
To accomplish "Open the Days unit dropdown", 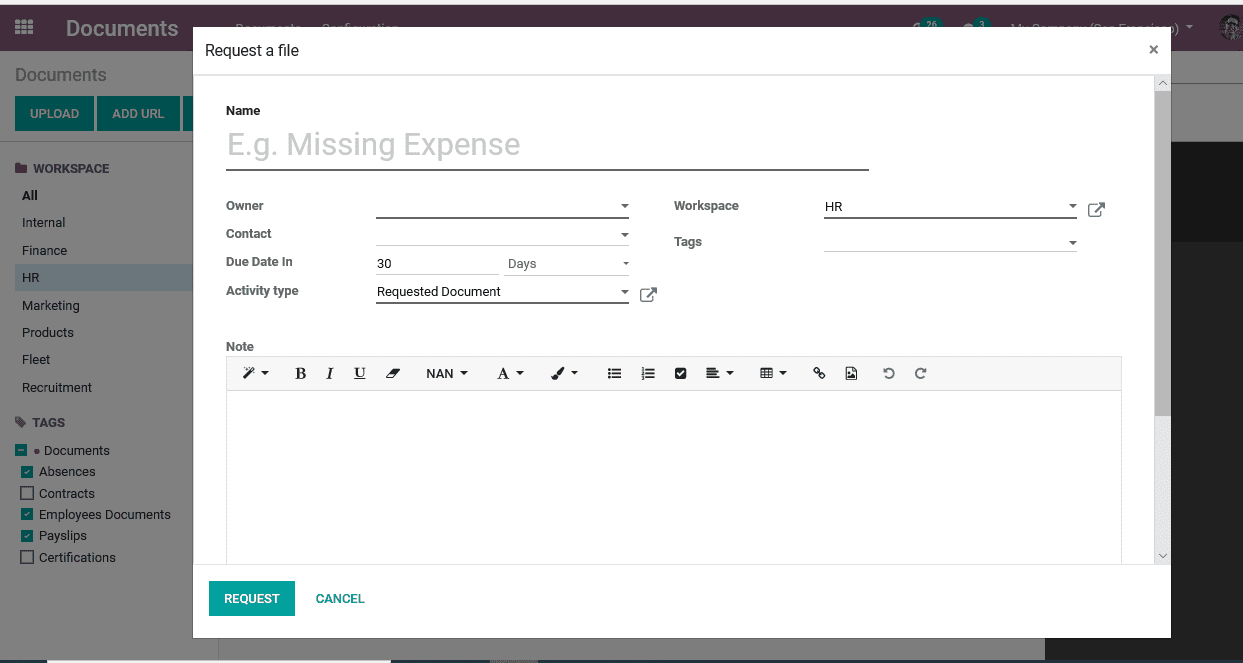I will pyautogui.click(x=568, y=263).
